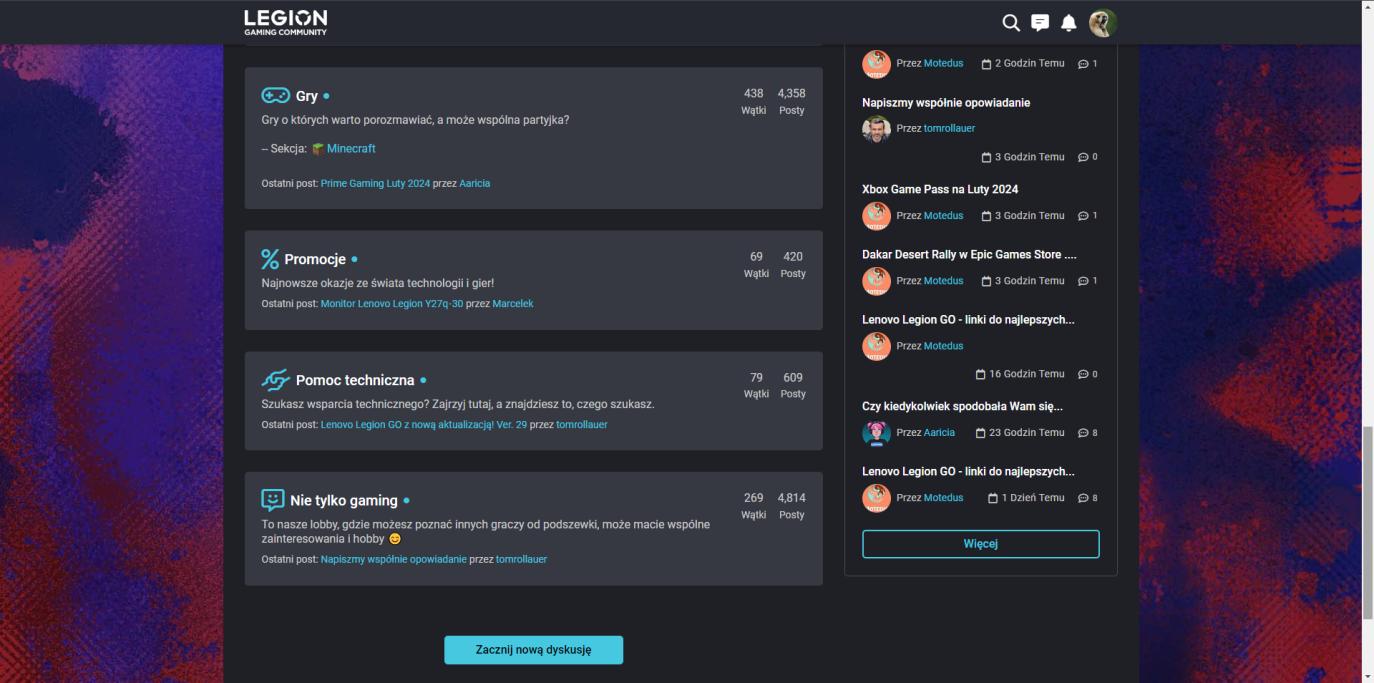
Task: Open the Pomoc techniczna forum category
Action: pos(355,380)
